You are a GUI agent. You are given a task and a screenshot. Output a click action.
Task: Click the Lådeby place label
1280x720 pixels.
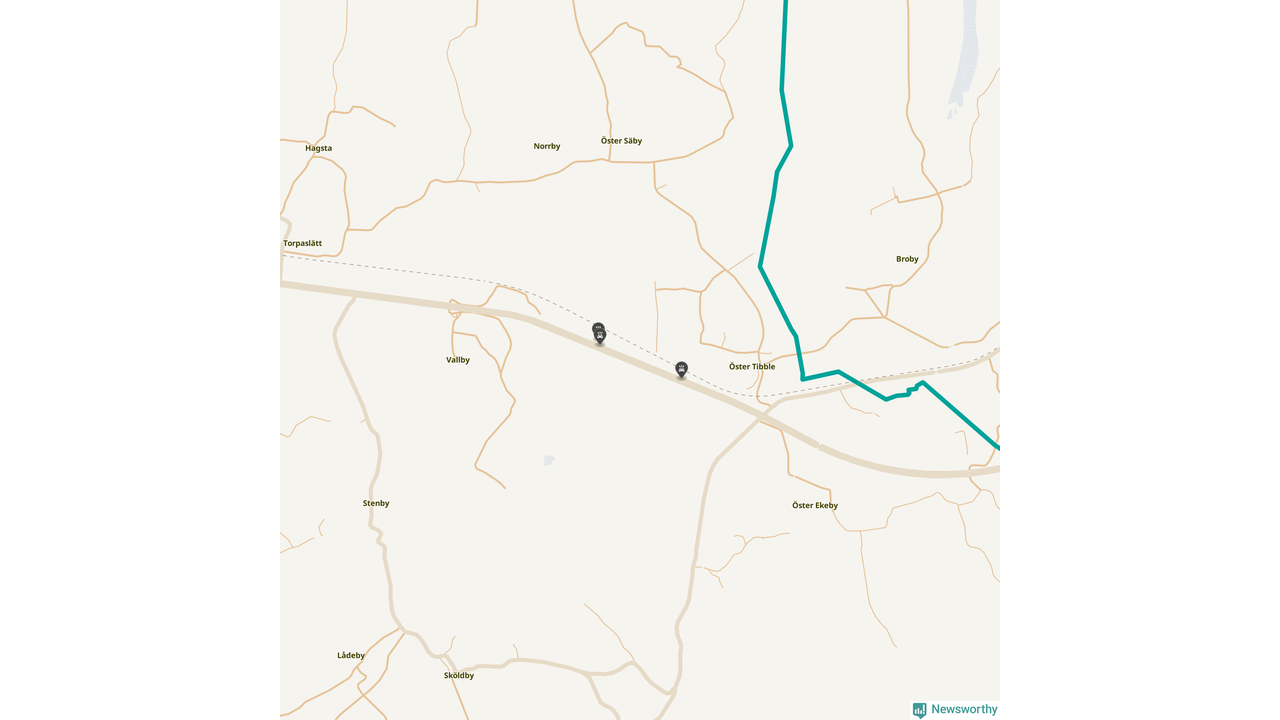(351, 655)
